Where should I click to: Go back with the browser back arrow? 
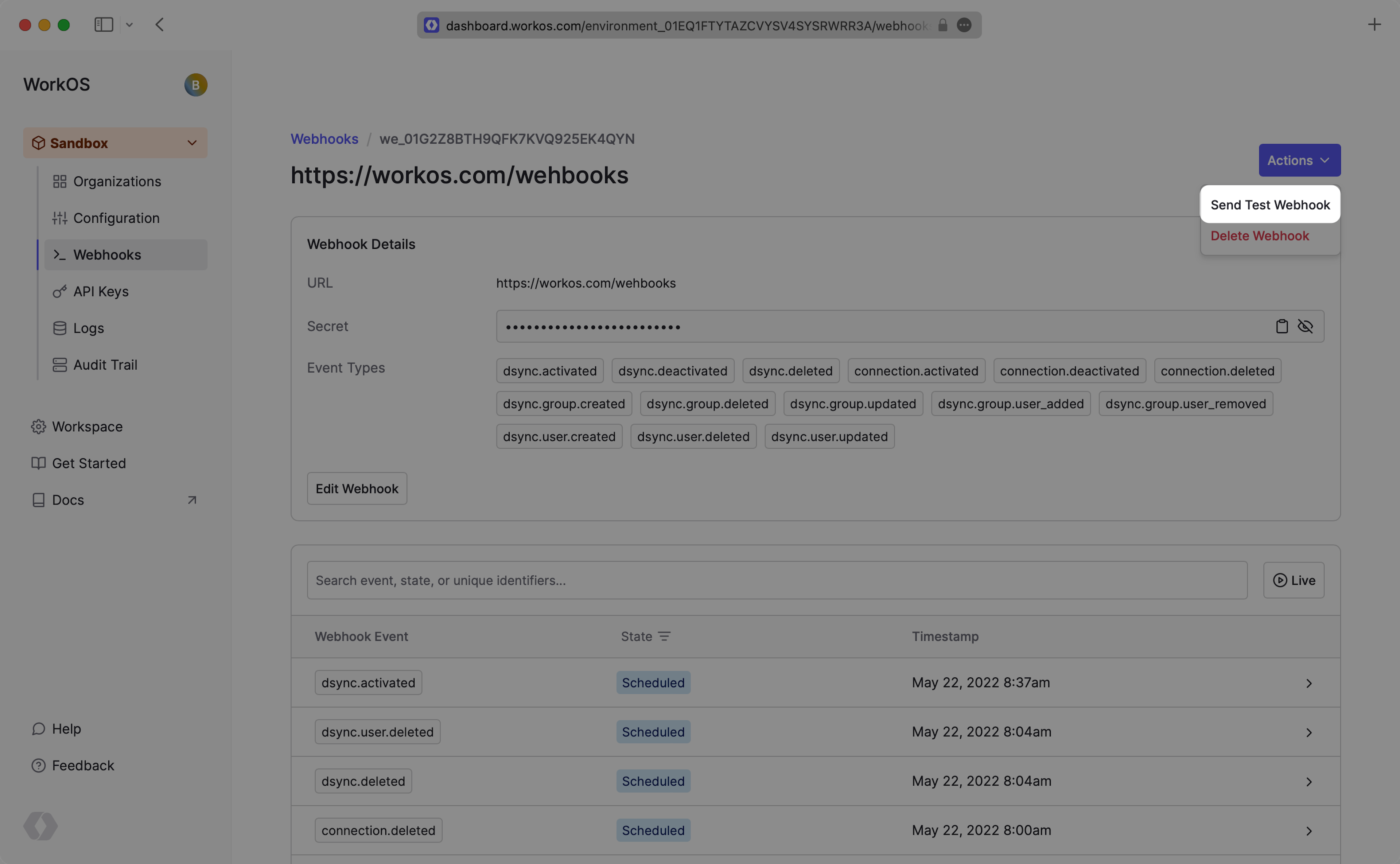[x=159, y=24]
